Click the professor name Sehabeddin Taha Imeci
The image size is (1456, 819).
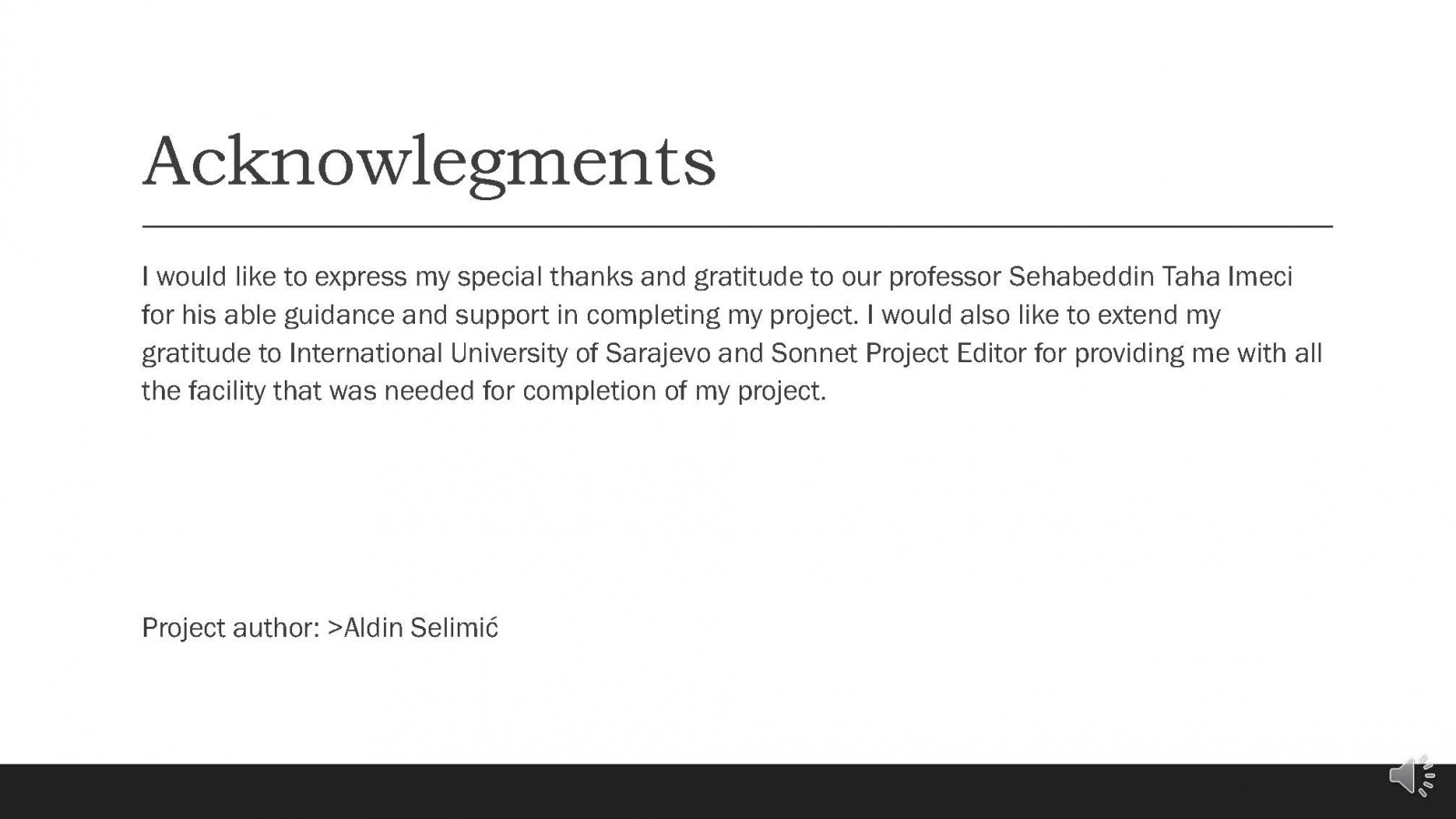pyautogui.click(x=1150, y=277)
